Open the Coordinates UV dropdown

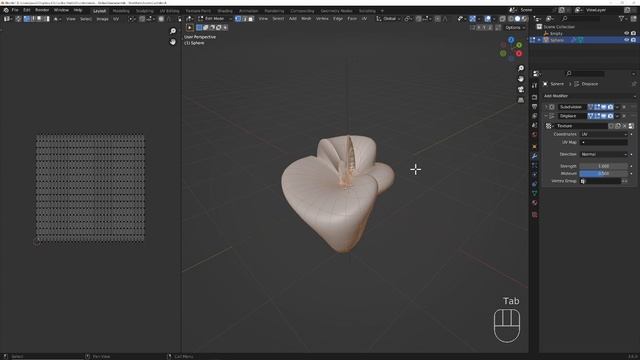pyautogui.click(x=604, y=134)
